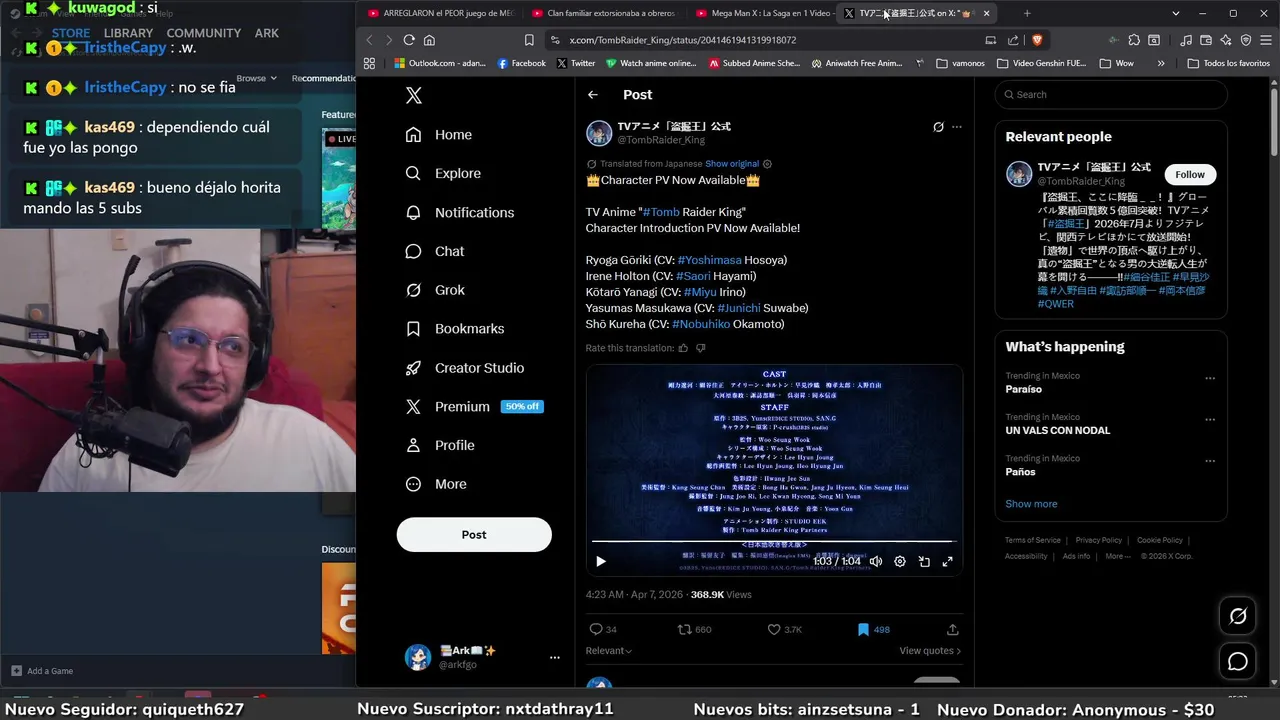Click the Grok icon on the post header
This screenshot has width=1280, height=720.
click(938, 127)
